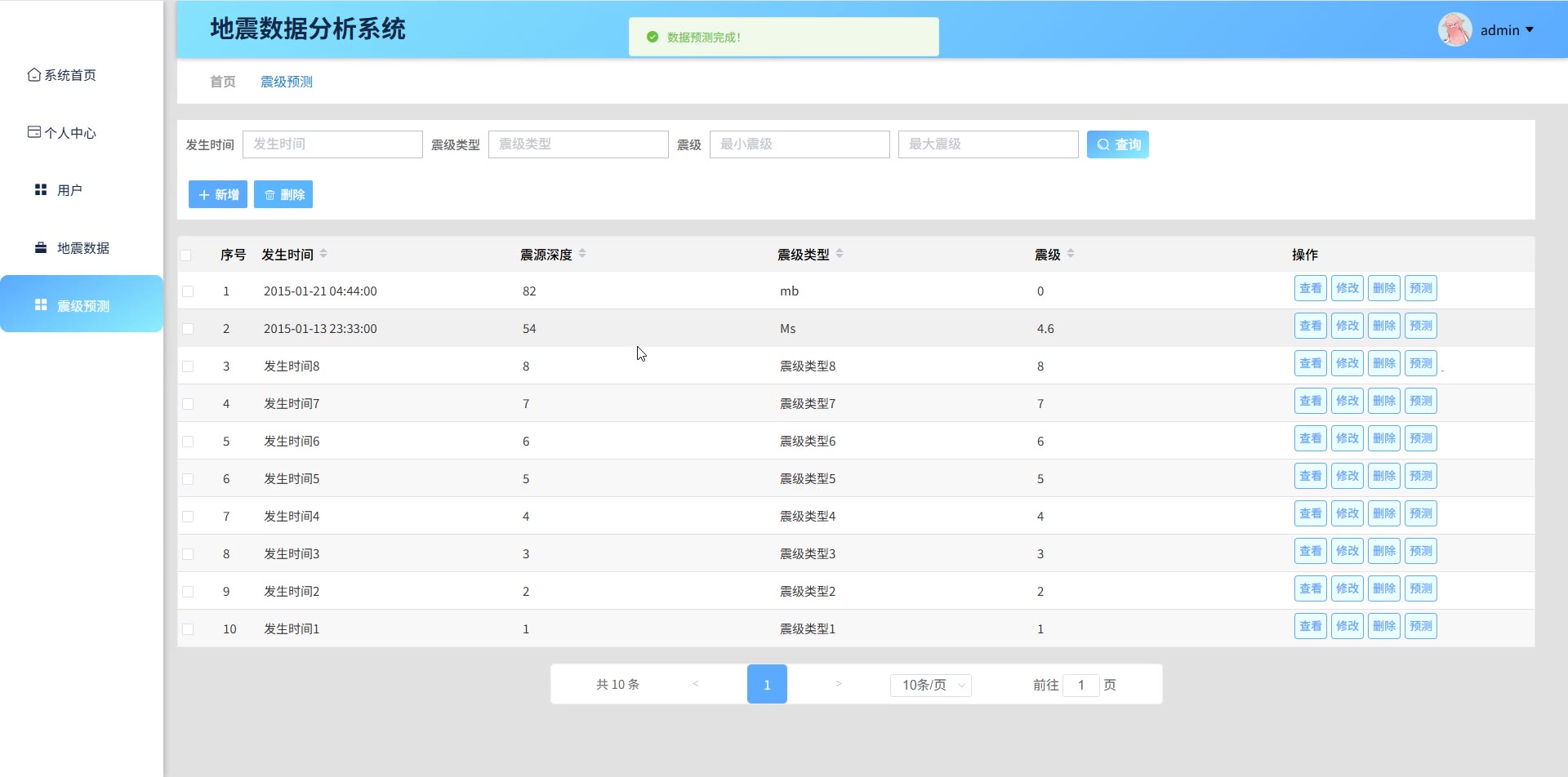Open the 震级预测 sidebar menu item

pyautogui.click(x=82, y=305)
